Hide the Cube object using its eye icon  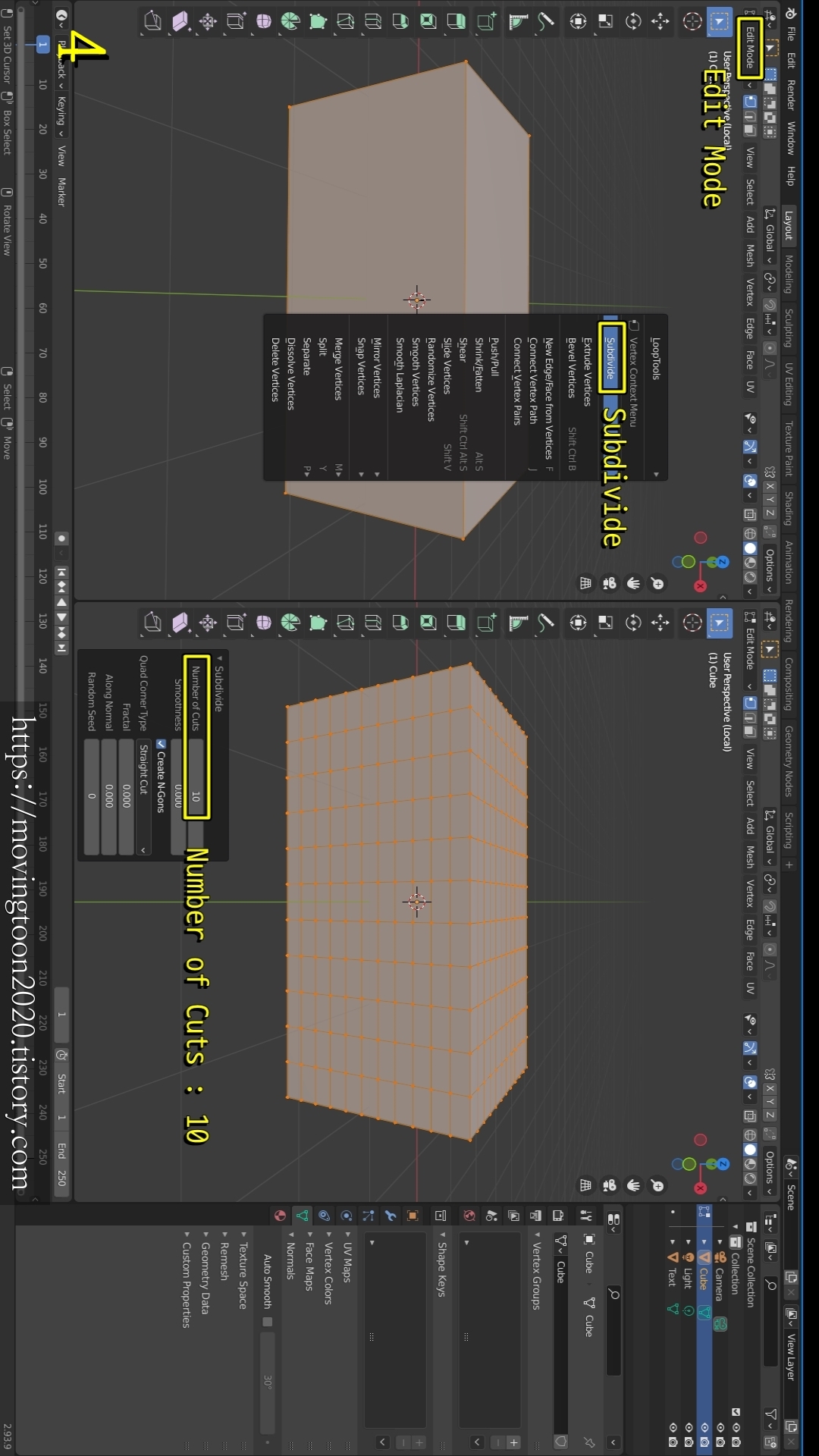pos(704,1428)
